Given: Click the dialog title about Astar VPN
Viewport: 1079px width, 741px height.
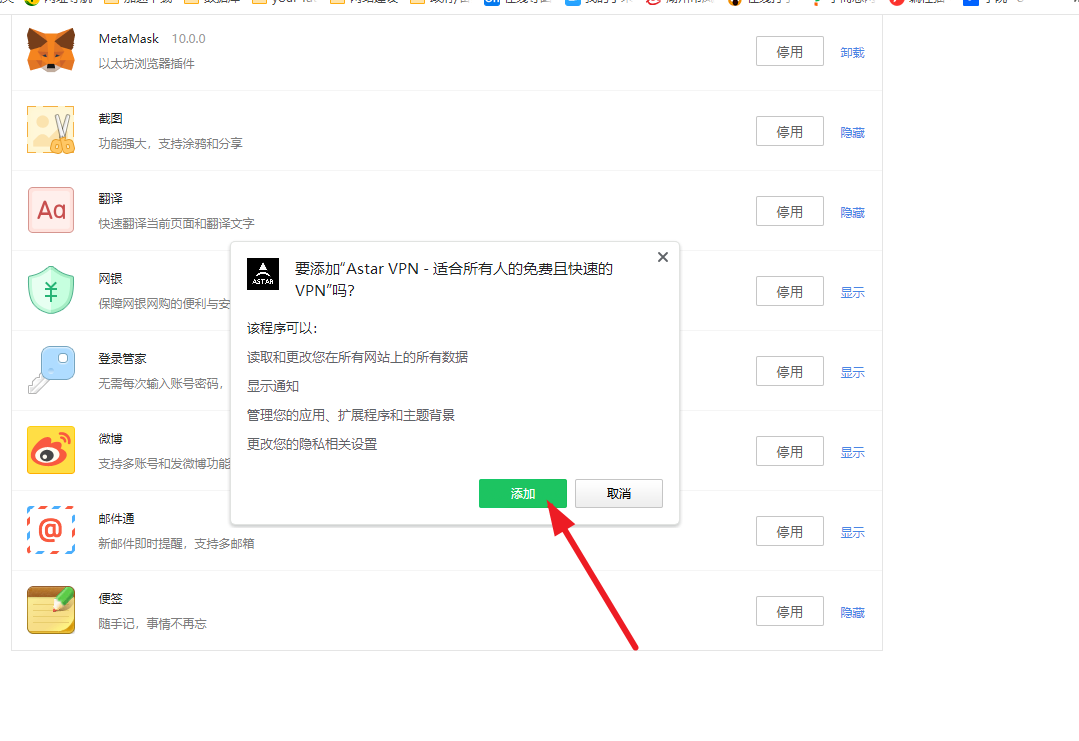Looking at the screenshot, I should pyautogui.click(x=454, y=279).
